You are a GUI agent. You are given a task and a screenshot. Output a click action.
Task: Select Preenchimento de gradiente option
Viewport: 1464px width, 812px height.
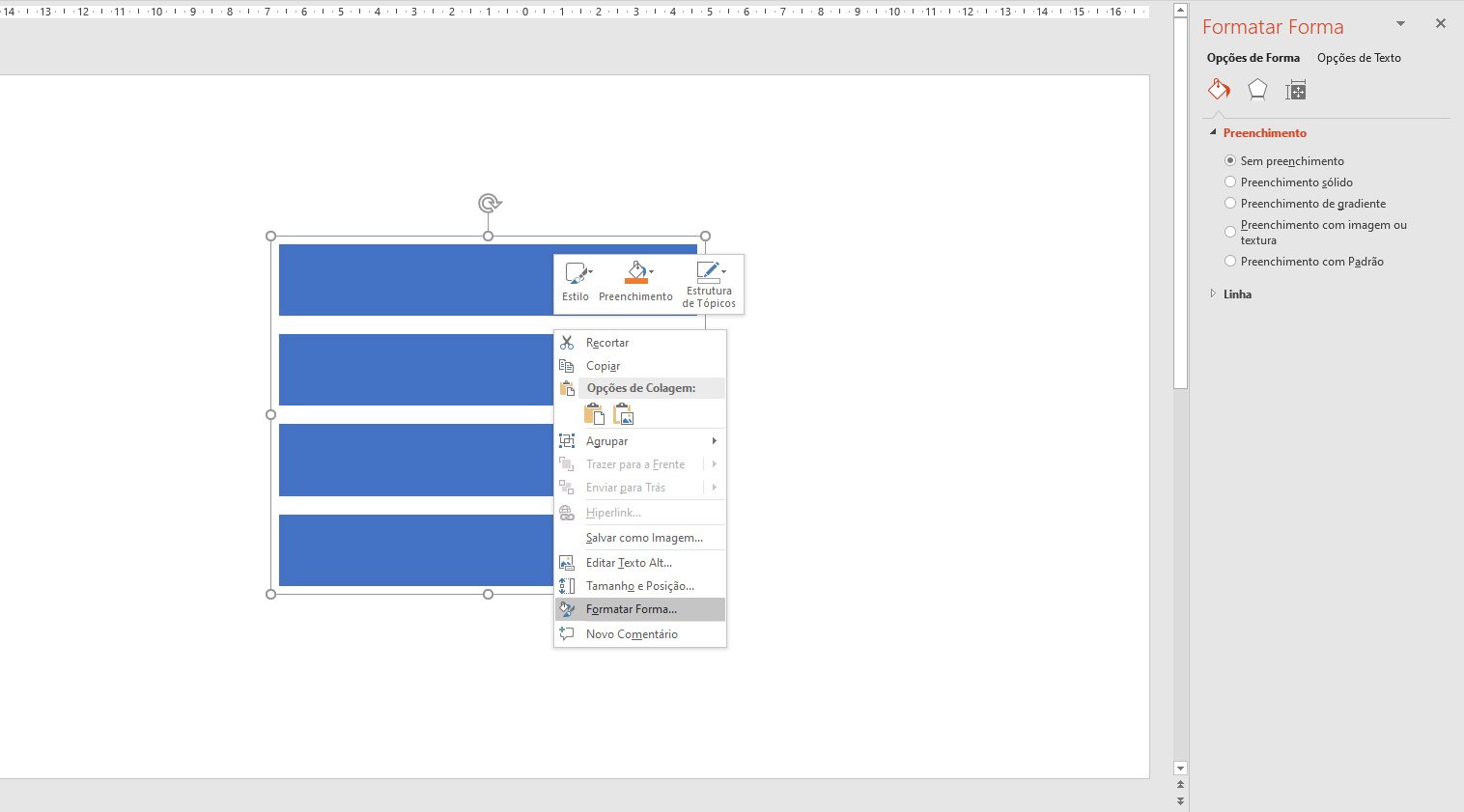(1230, 203)
